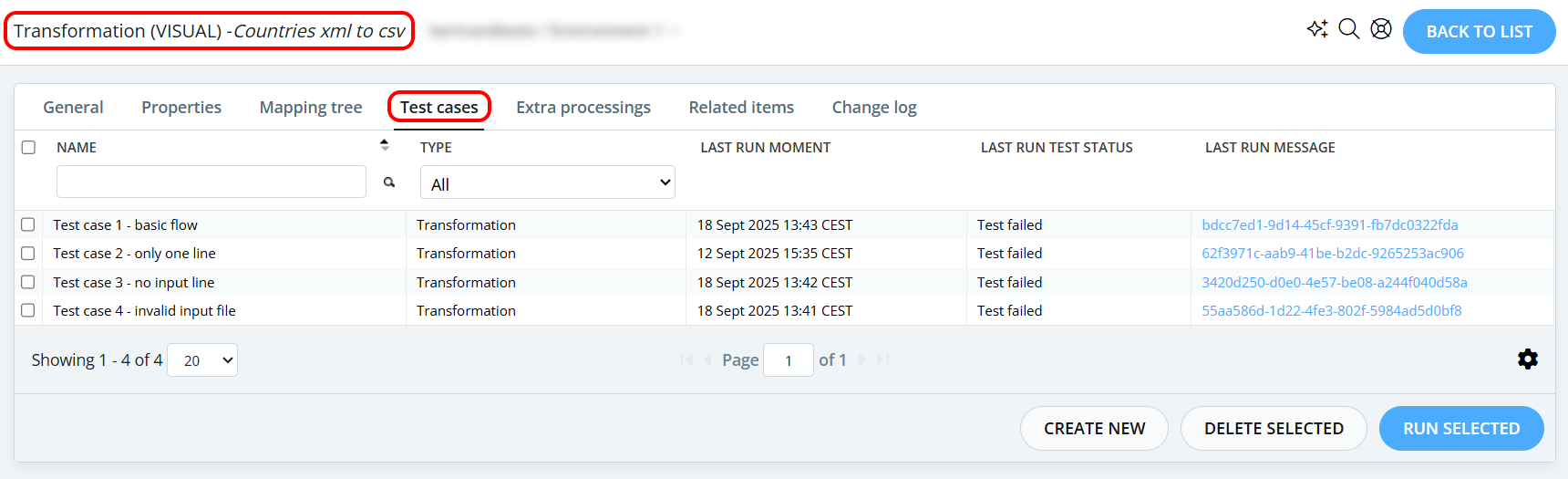Click the page number input box
The width and height of the screenshot is (1568, 479).
point(789,360)
